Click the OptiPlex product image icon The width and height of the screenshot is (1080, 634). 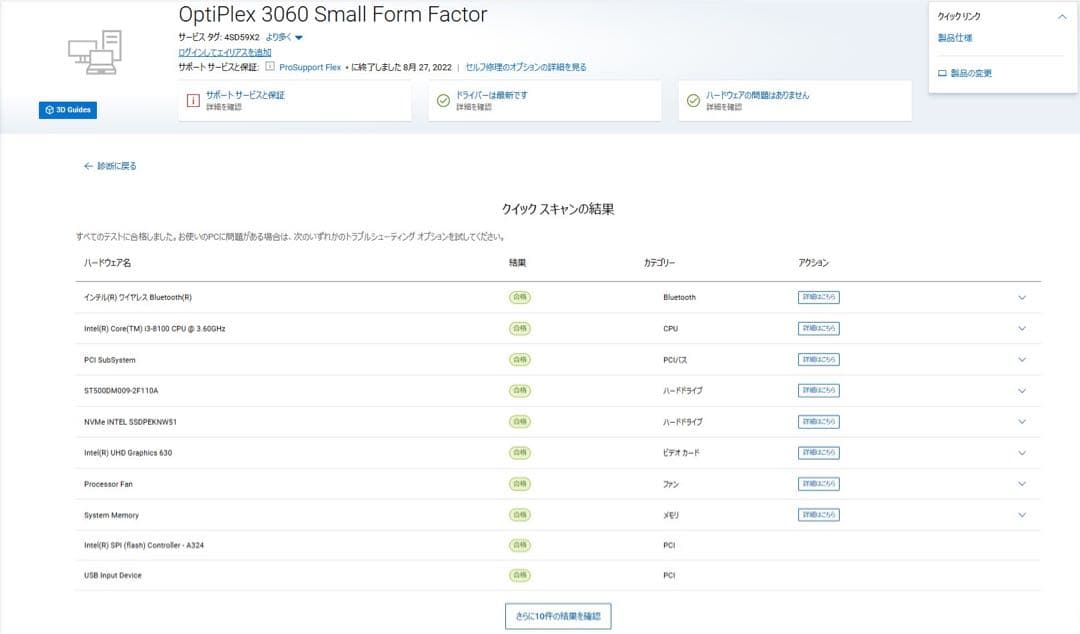click(x=95, y=52)
